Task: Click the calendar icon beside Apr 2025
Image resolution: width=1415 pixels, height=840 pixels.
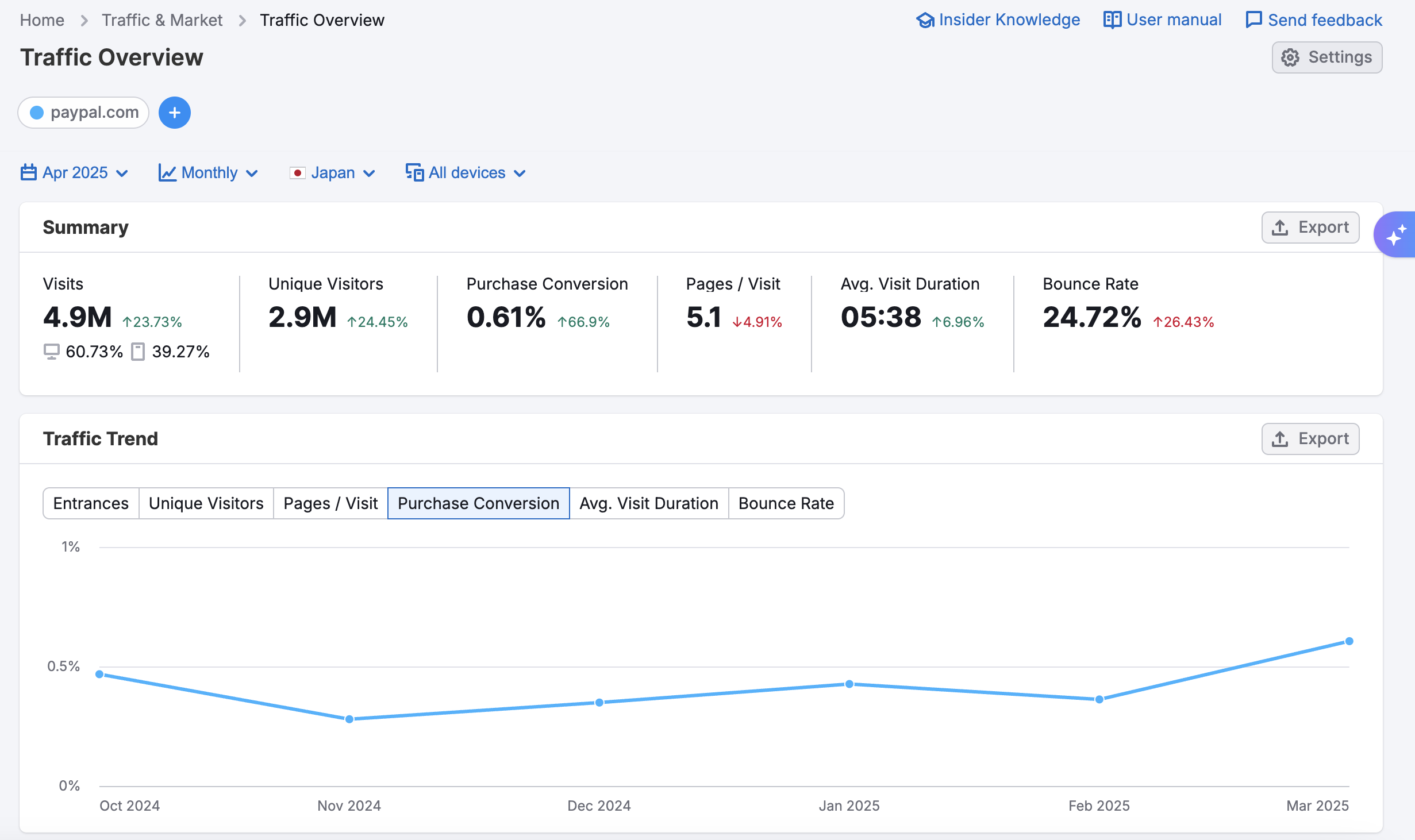Action: (x=29, y=172)
